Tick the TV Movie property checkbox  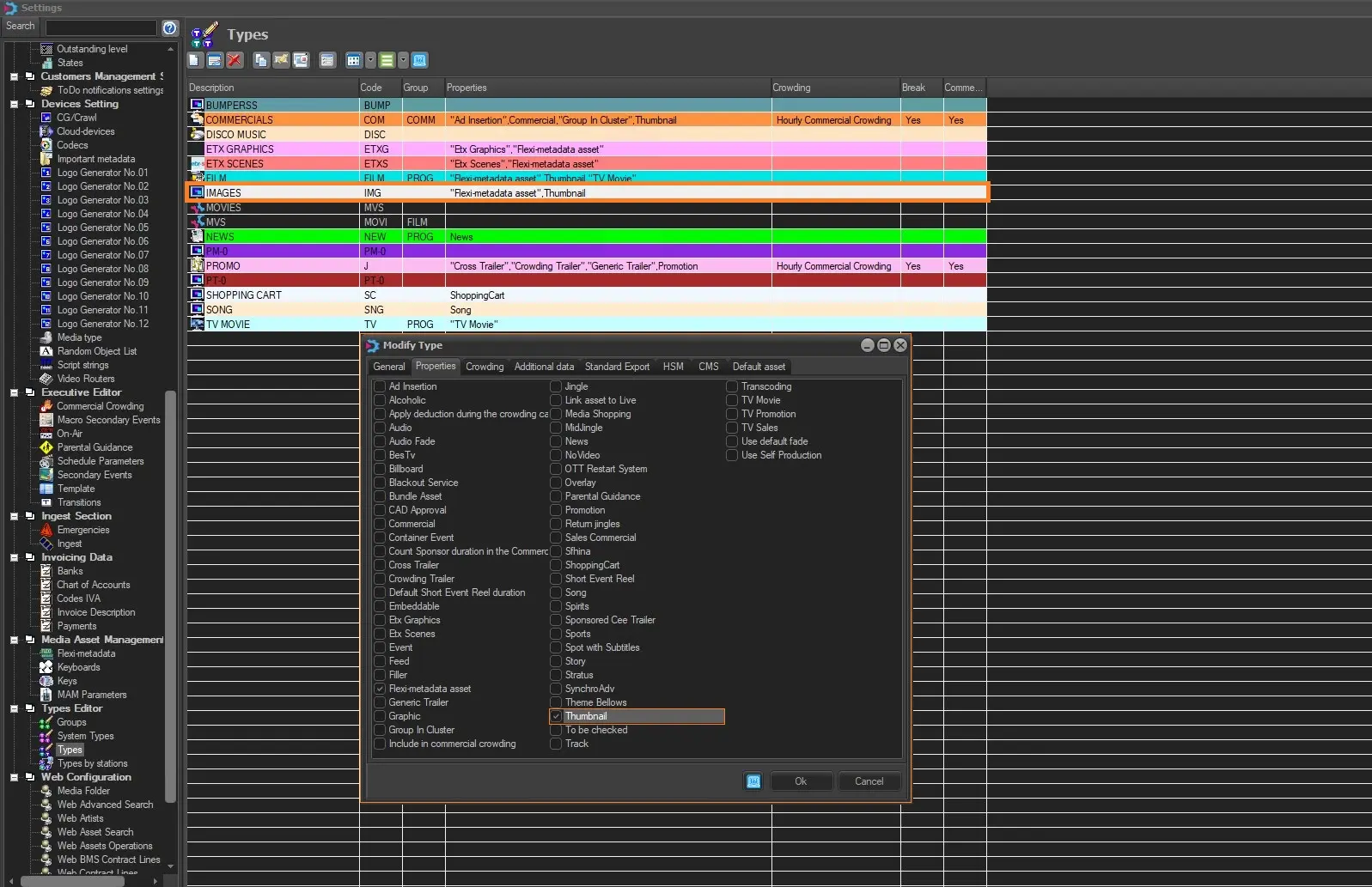click(x=732, y=400)
